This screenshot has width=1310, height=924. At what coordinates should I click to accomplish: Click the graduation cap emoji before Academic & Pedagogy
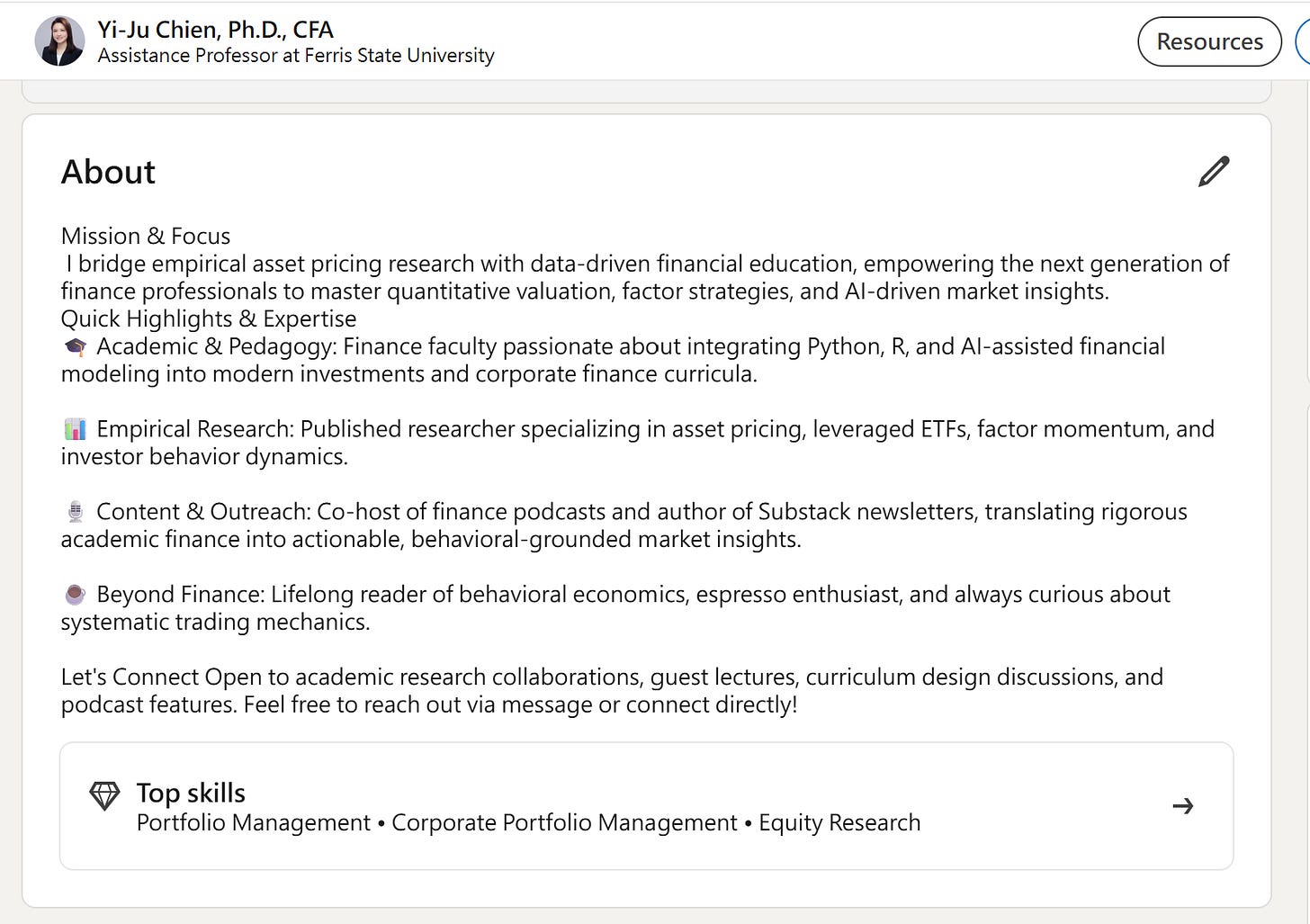[x=76, y=347]
